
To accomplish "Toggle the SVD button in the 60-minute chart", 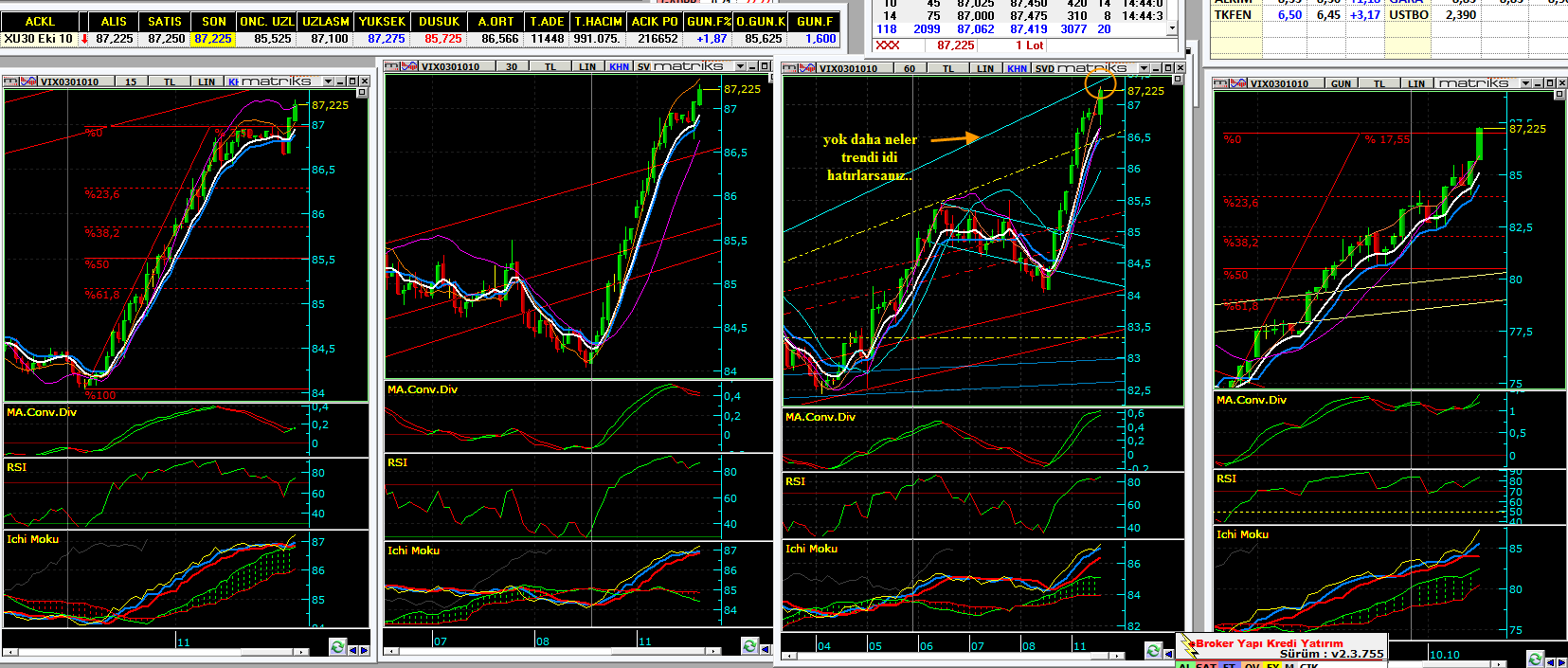I will click(x=1044, y=68).
